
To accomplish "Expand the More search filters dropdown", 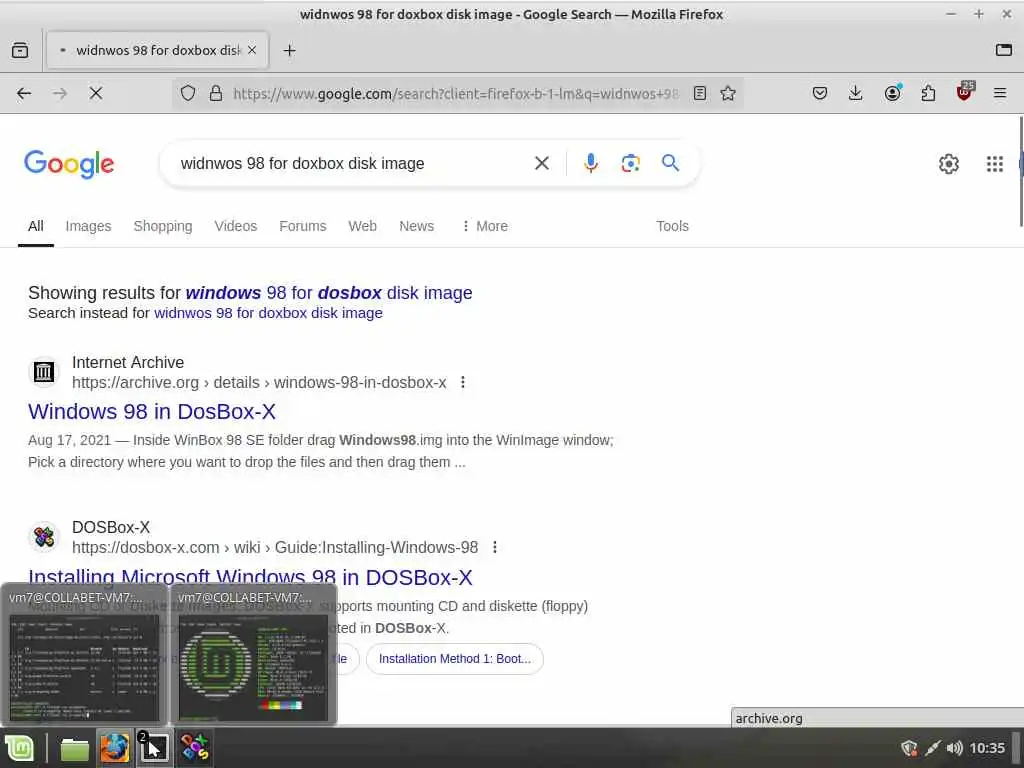I will coord(485,226).
